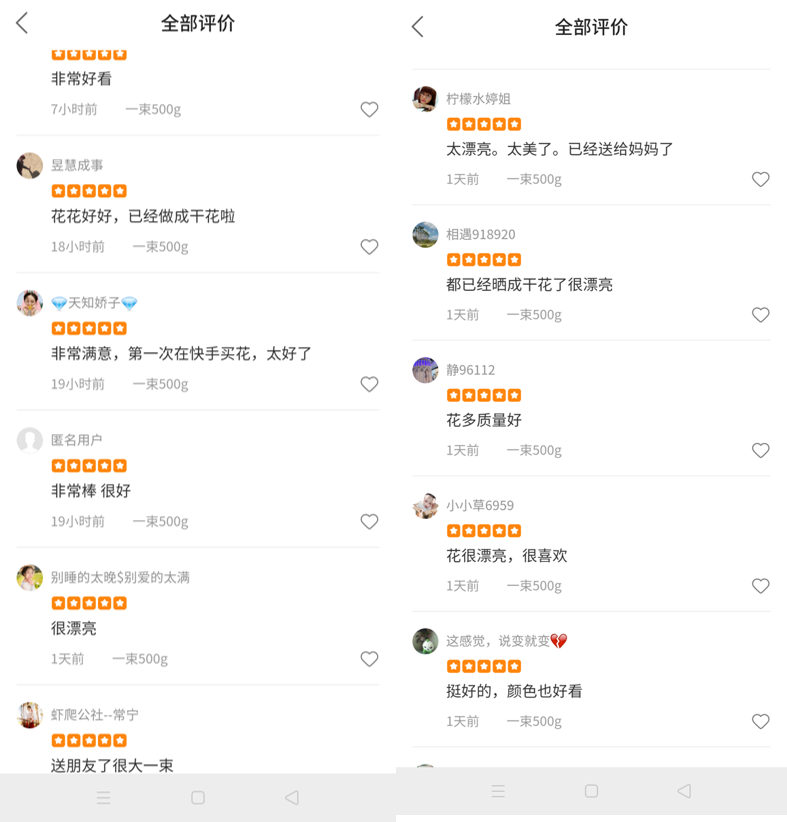Image resolution: width=787 pixels, height=822 pixels.
Task: Tap the username 相遇918920
Action: [x=480, y=234]
